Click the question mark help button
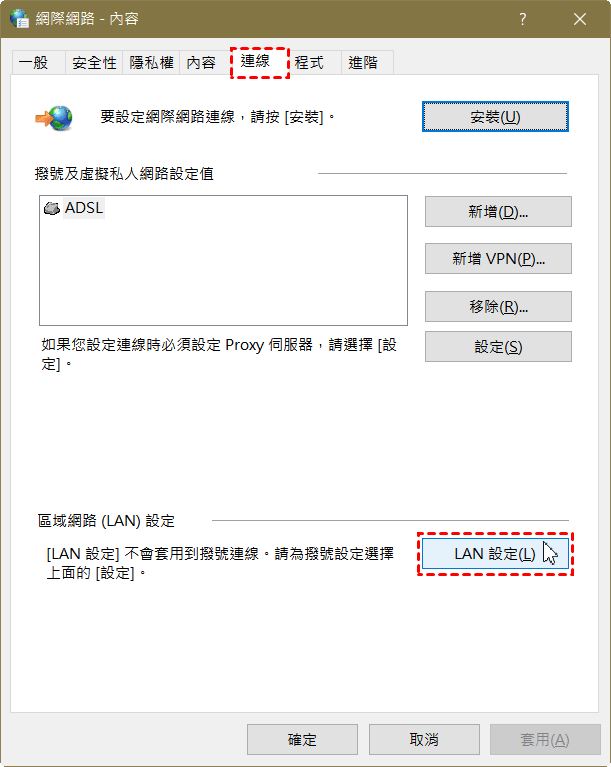611x767 pixels. (522, 19)
